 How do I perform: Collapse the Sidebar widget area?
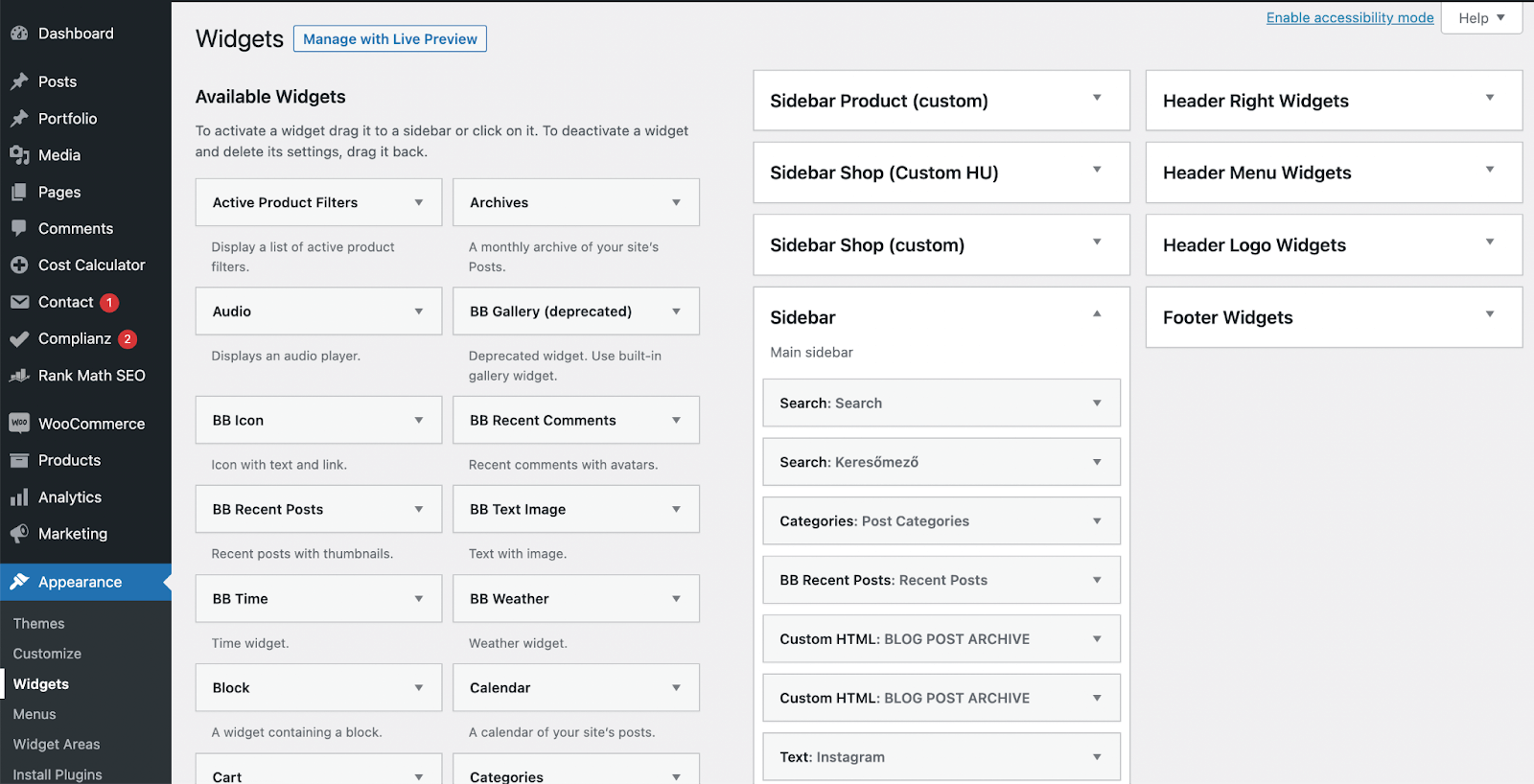1097,314
